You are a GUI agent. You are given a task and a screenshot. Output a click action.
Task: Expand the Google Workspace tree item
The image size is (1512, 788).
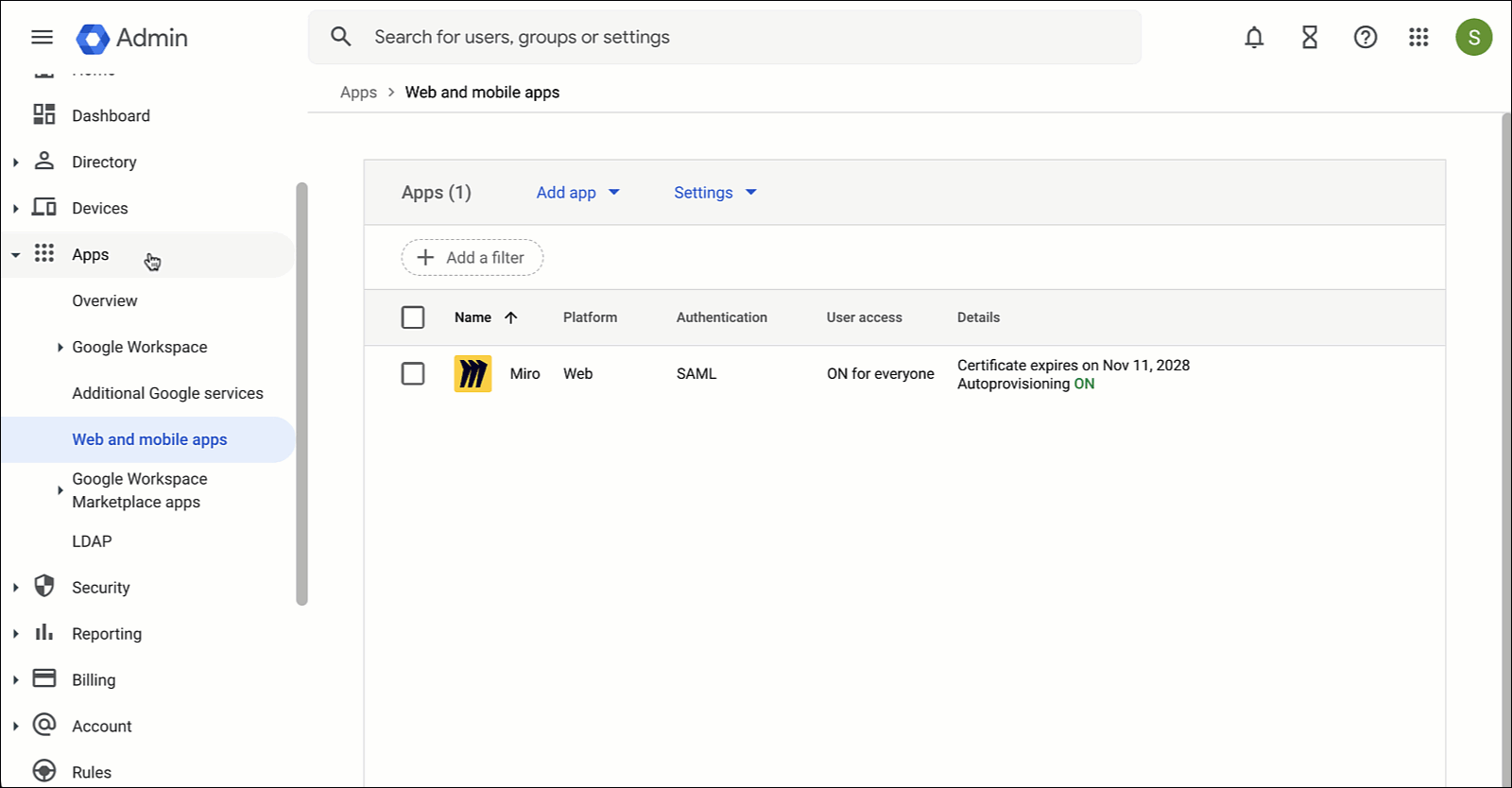[x=60, y=348]
